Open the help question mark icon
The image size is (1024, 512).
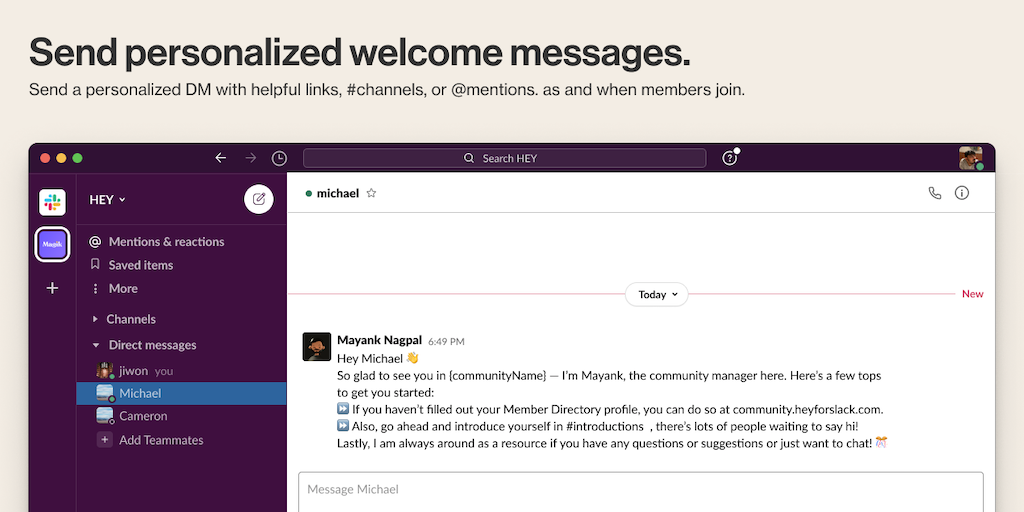click(x=730, y=158)
